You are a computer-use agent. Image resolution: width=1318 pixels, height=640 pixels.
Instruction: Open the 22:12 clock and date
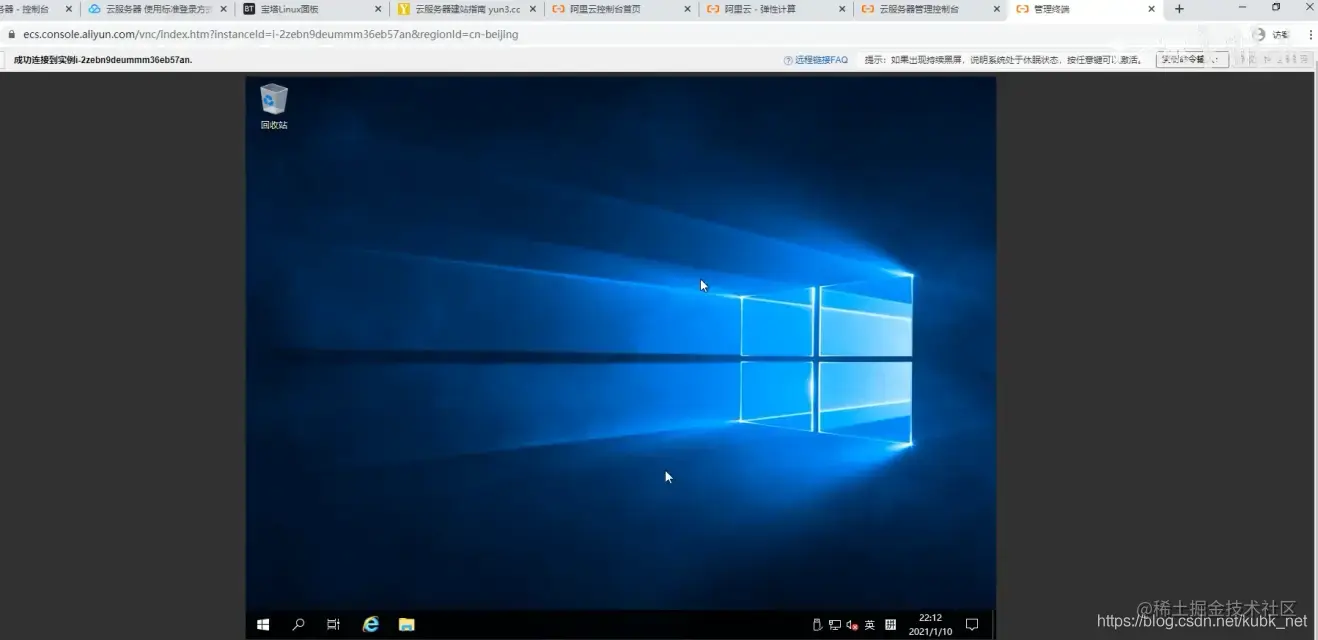coord(930,624)
